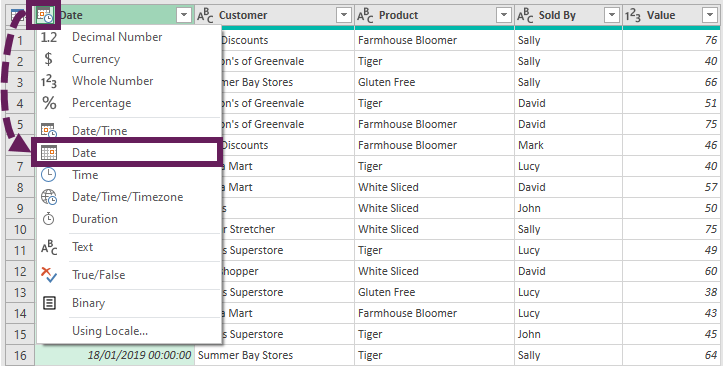Choose Time data type

click(x=129, y=175)
